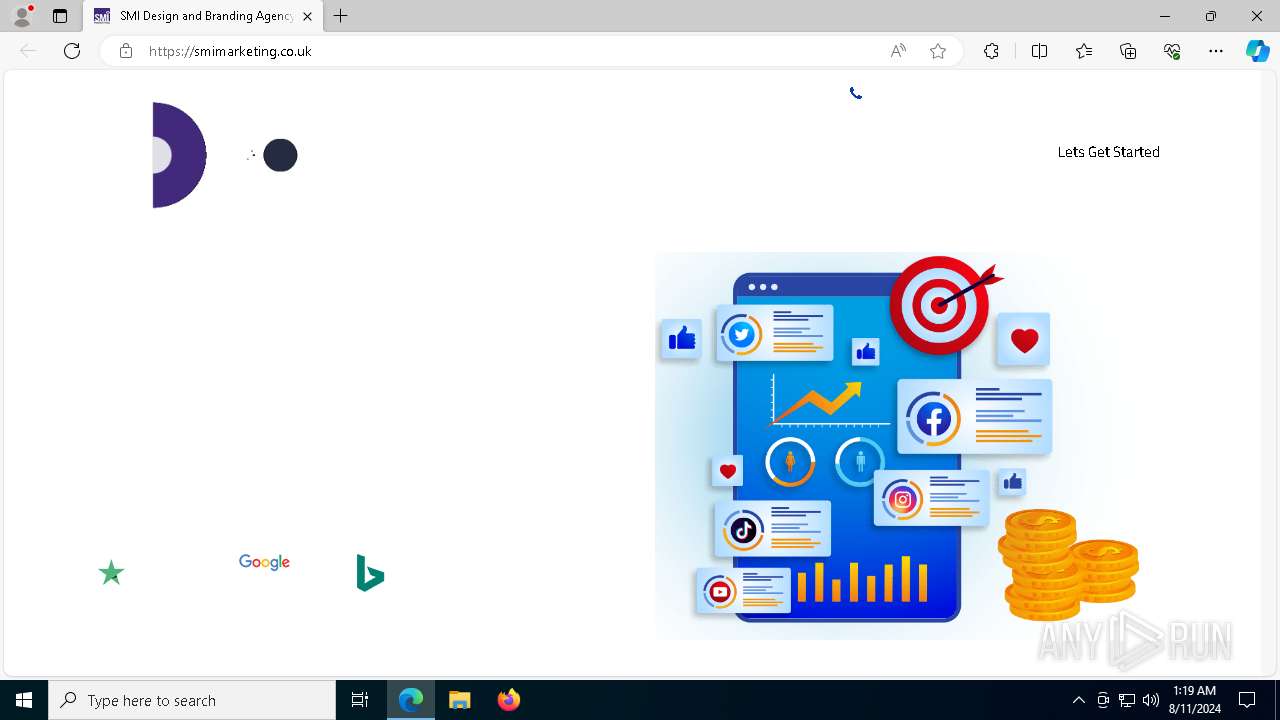This screenshot has width=1280, height=720.
Task: View site information lock icon
Action: pyautogui.click(x=126, y=51)
